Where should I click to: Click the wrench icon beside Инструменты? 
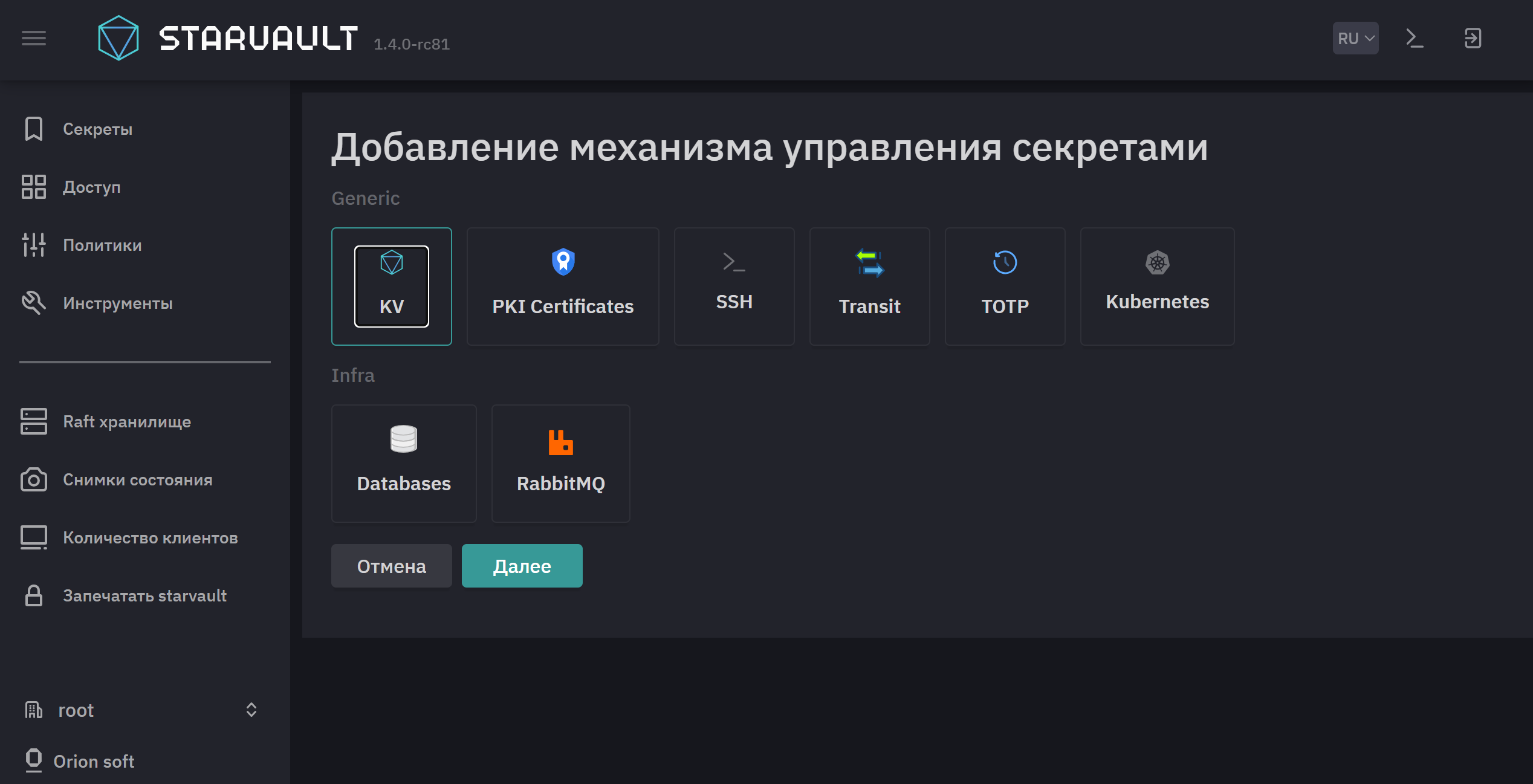34,303
